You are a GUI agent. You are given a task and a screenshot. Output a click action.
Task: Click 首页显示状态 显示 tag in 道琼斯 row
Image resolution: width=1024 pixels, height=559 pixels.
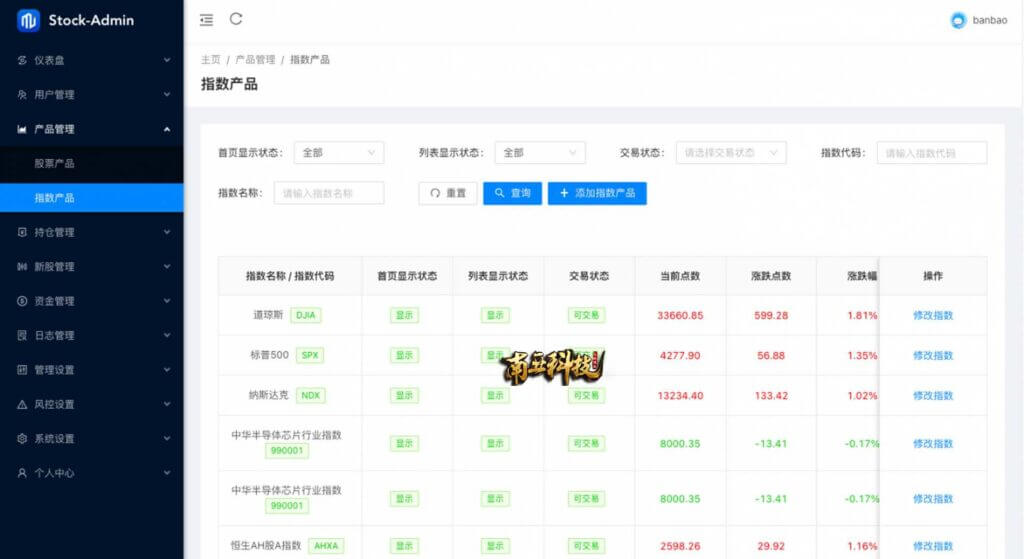pos(404,315)
